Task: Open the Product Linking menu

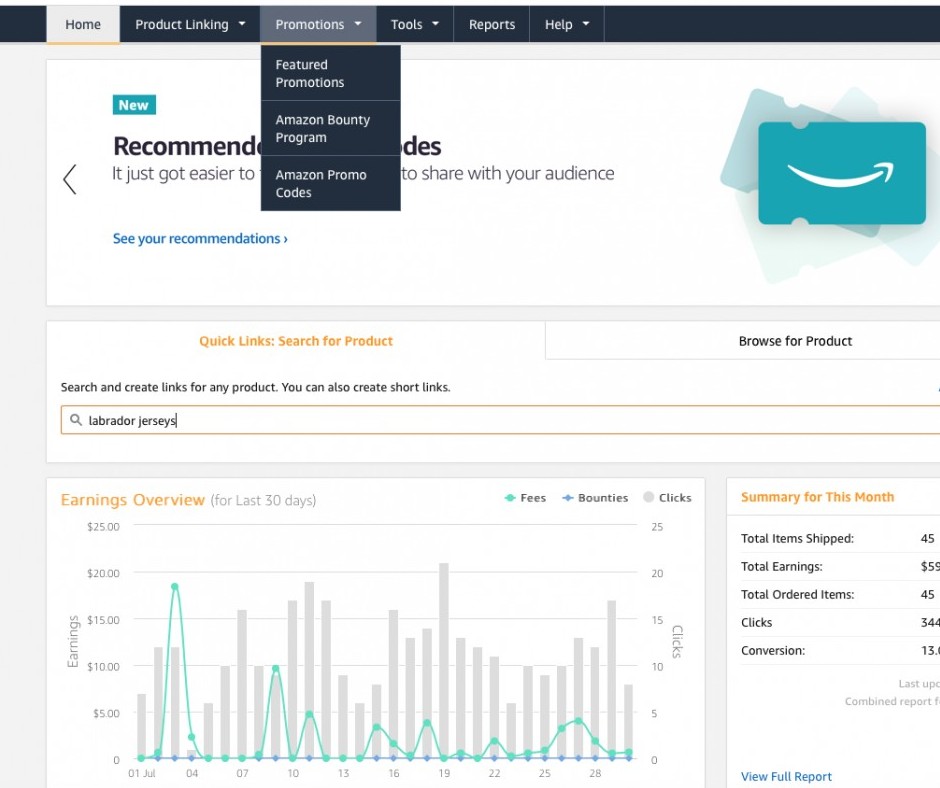Action: tap(190, 25)
